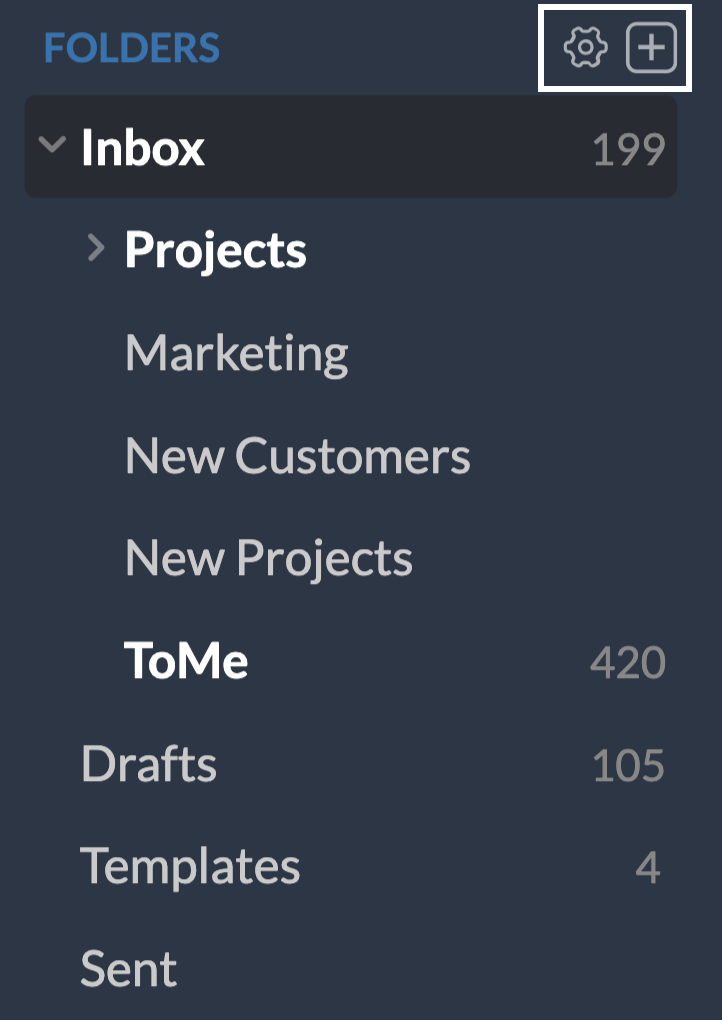Click the highlighted Inbox row background
The height and width of the screenshot is (1020, 722).
pyautogui.click(x=400, y=148)
